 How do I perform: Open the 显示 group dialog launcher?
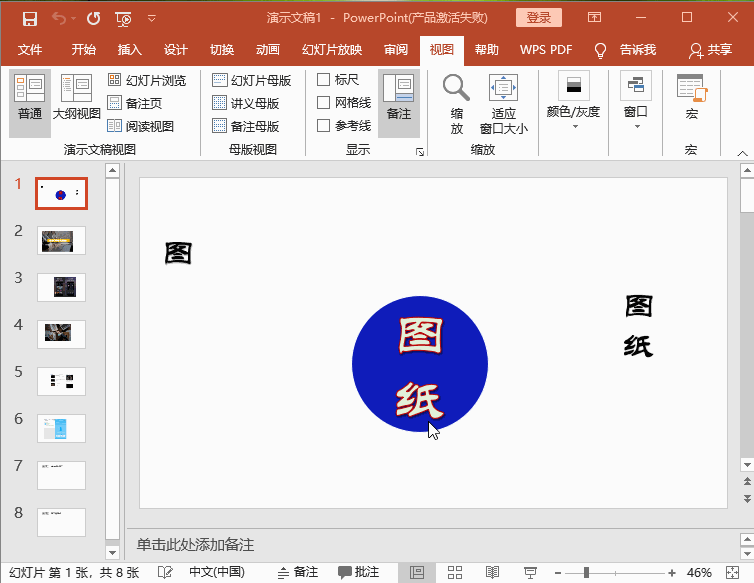point(420,152)
